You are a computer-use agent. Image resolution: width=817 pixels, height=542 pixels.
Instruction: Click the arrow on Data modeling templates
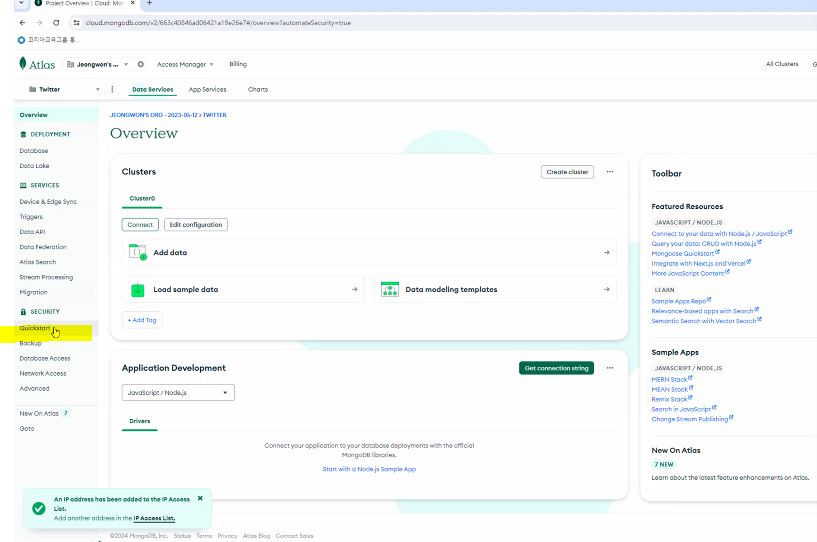(606, 289)
